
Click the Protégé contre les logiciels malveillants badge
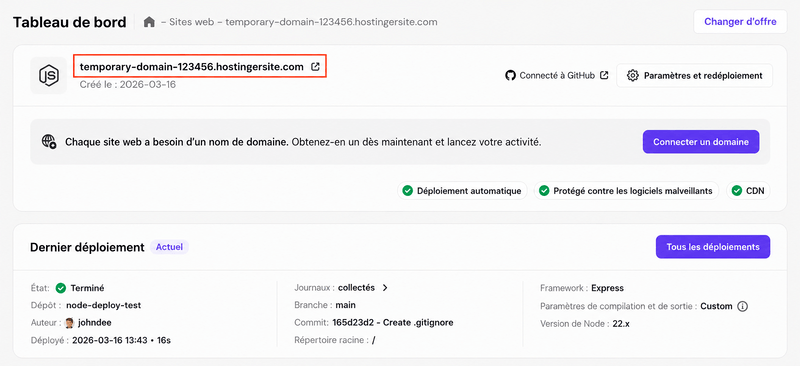pos(626,191)
